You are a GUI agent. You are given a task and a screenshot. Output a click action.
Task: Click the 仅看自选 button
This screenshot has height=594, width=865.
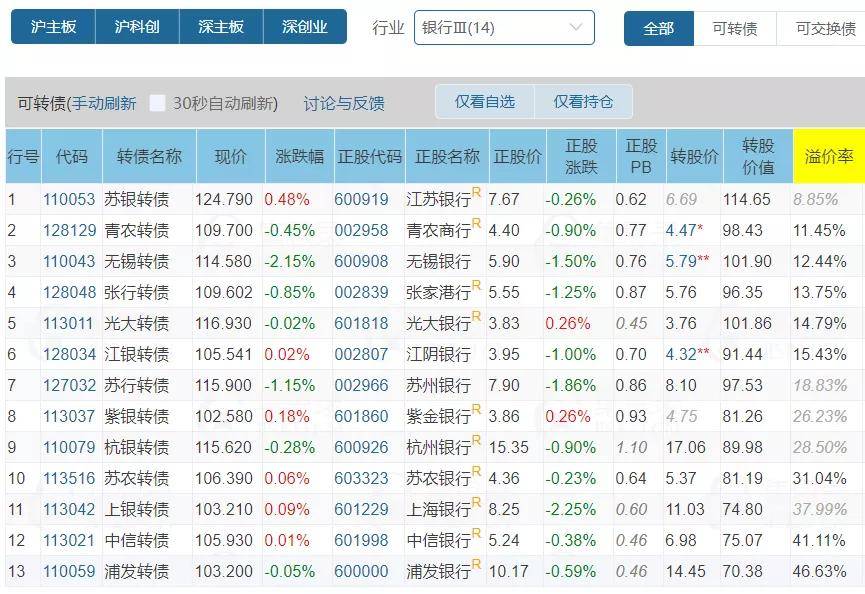click(485, 101)
